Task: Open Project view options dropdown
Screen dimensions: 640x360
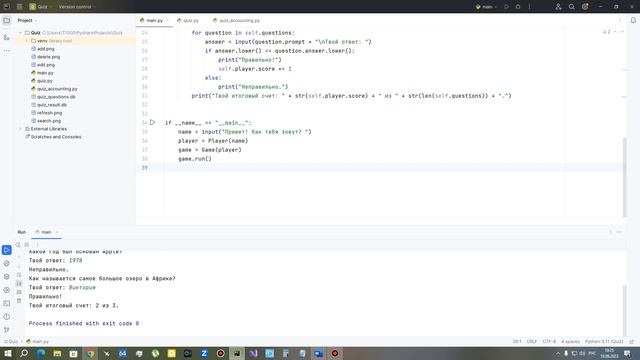Action: click(x=27, y=20)
